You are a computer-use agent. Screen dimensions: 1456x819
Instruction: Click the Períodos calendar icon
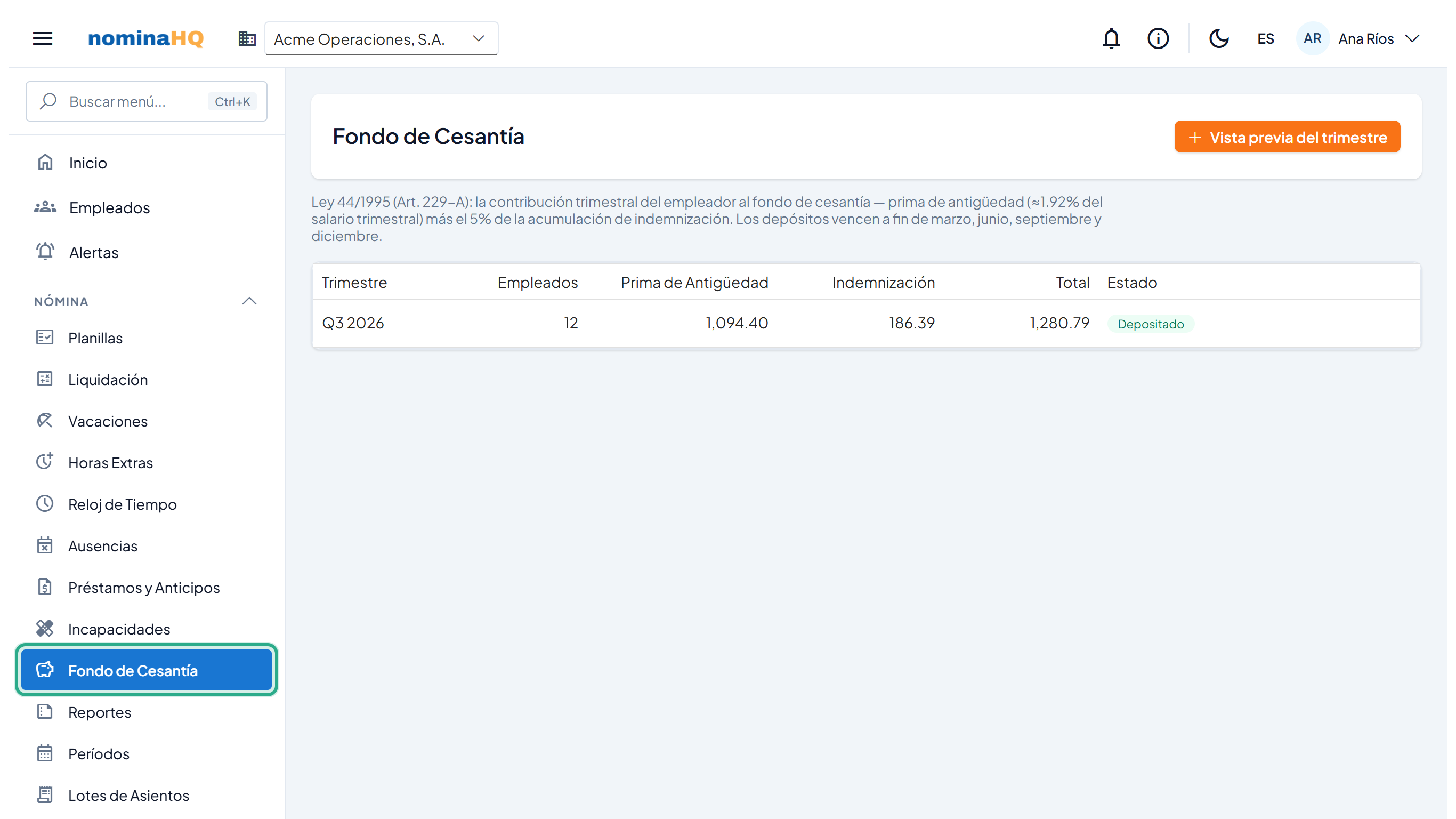(45, 753)
